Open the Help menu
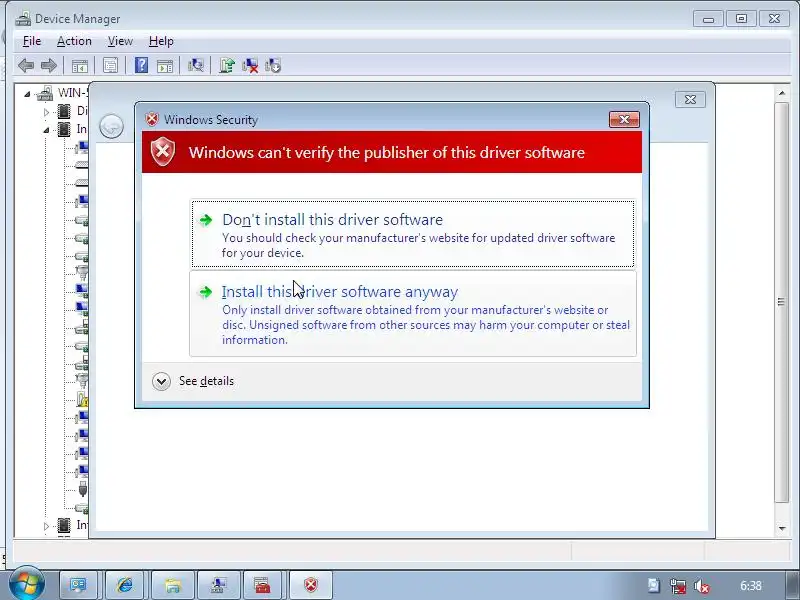Image resolution: width=800 pixels, height=600 pixels. point(161,41)
